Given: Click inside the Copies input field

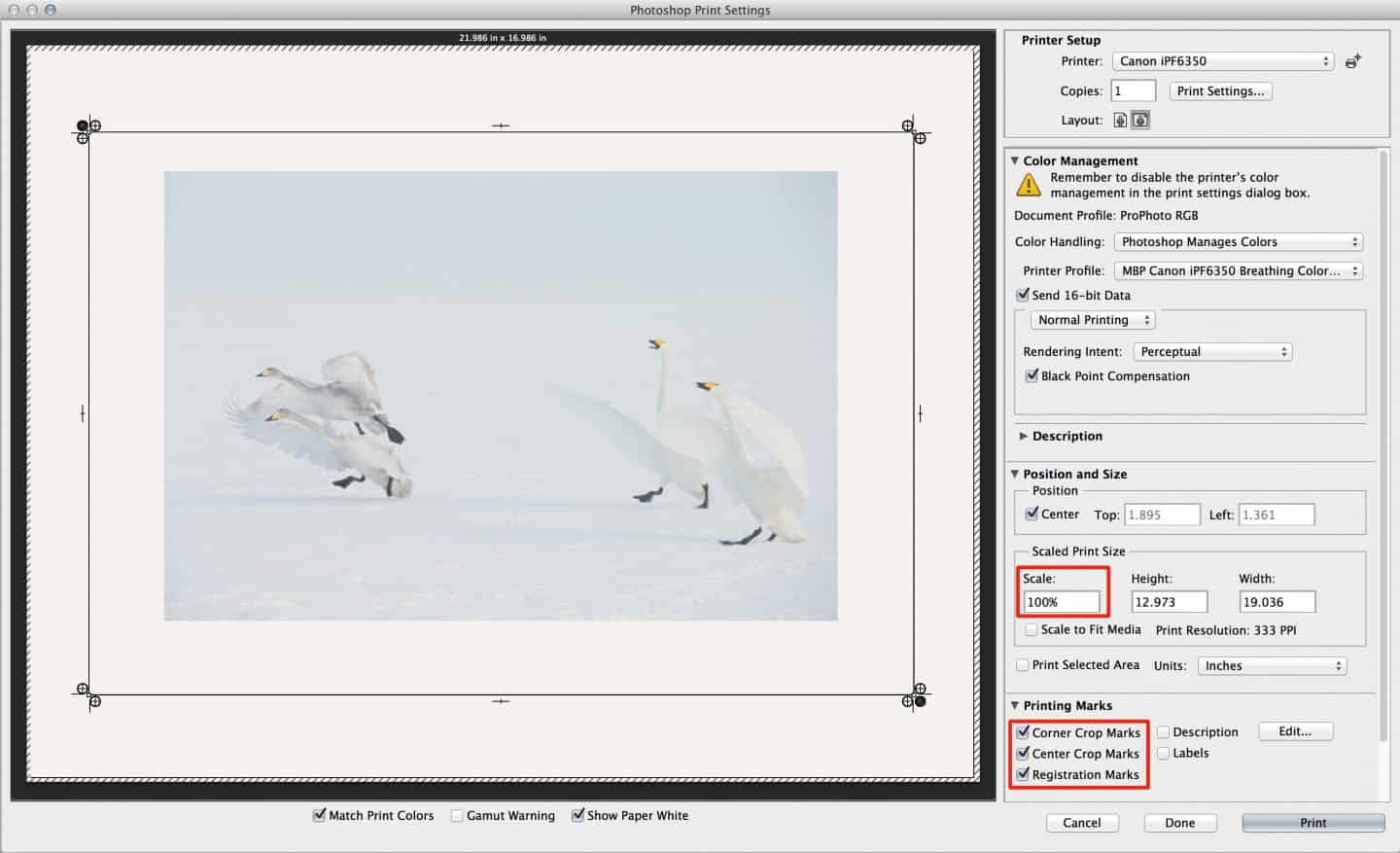Looking at the screenshot, I should tap(1133, 89).
